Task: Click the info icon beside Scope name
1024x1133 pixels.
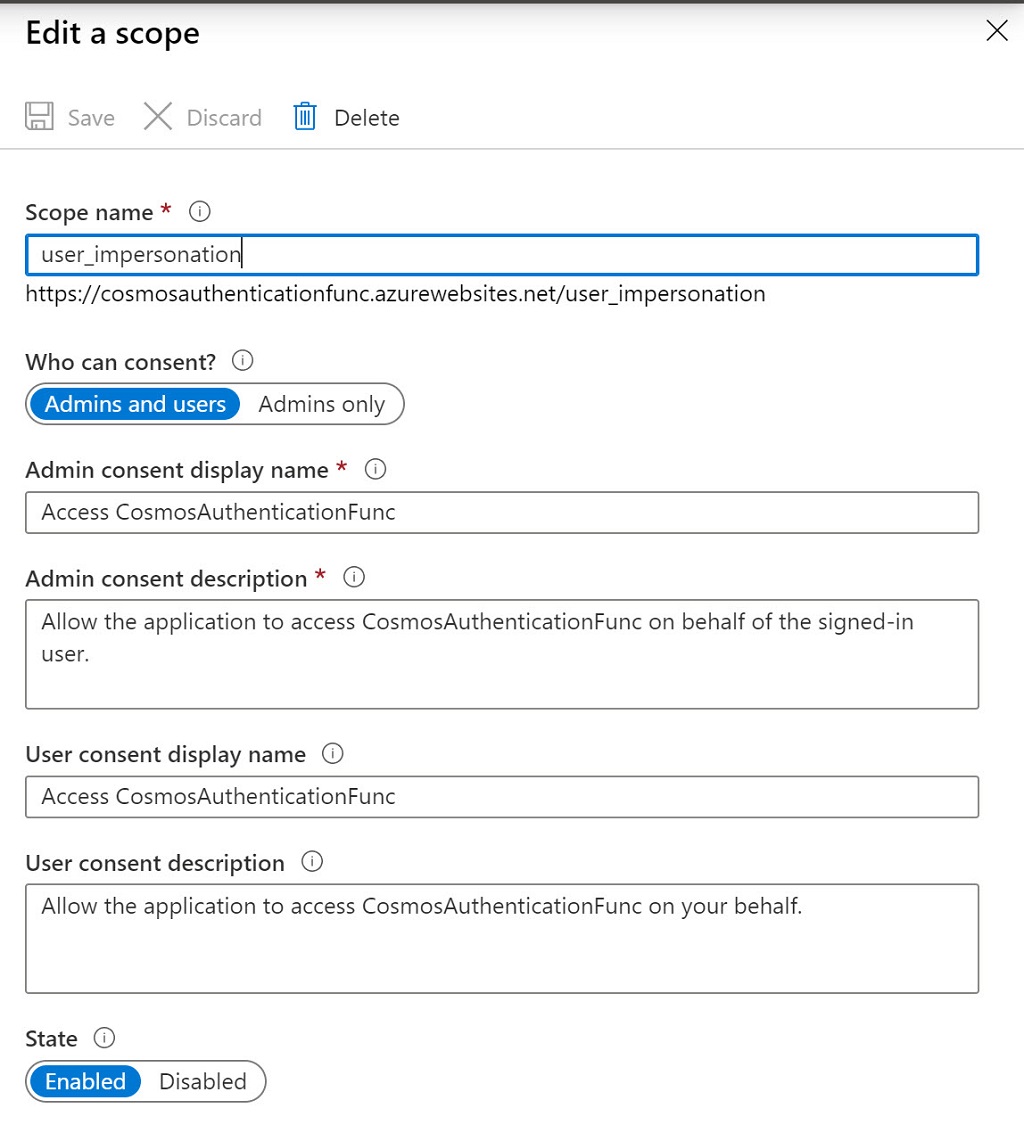Action: (x=198, y=211)
